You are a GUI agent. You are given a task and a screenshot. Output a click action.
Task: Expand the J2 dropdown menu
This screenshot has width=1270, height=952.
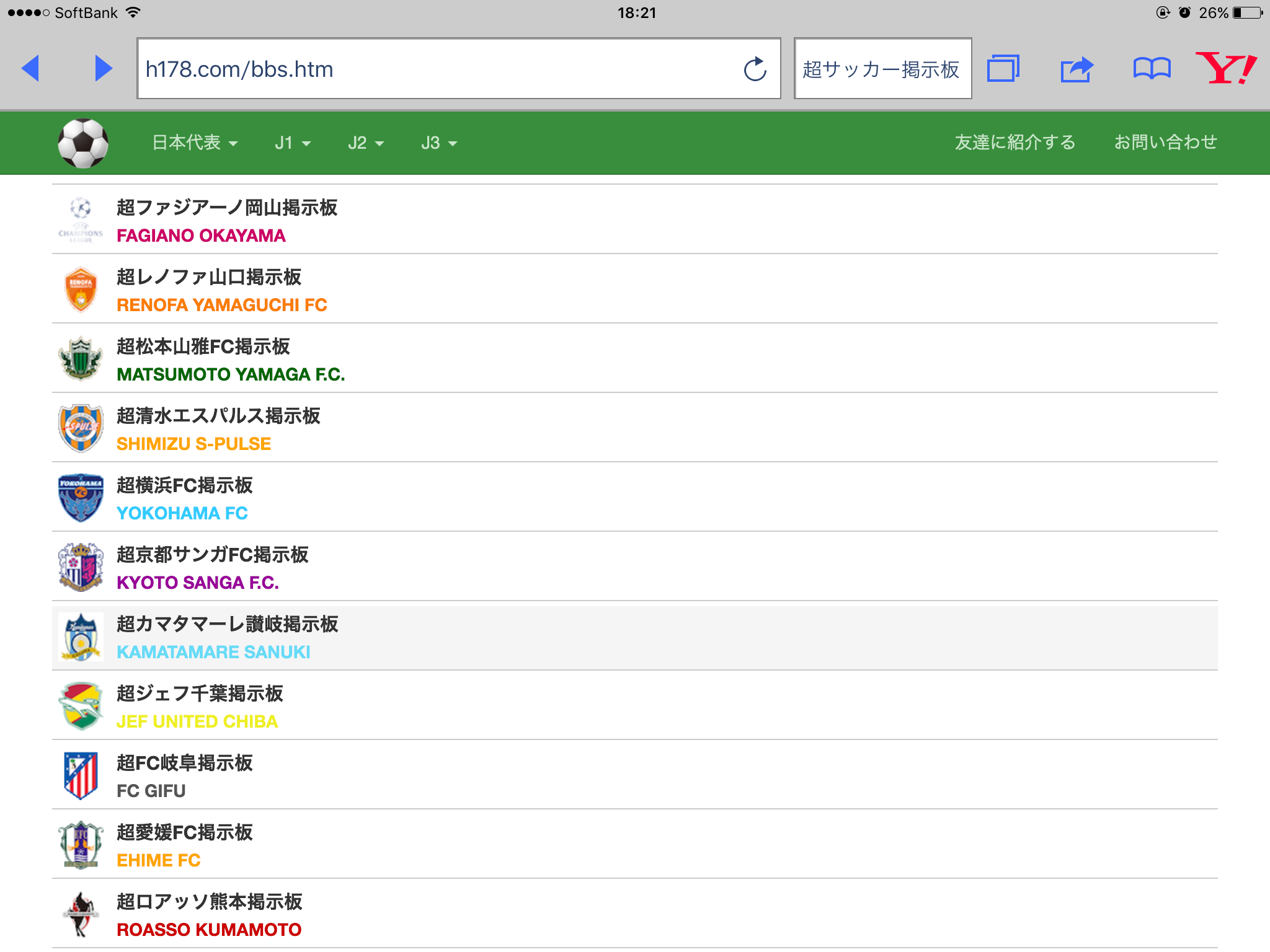(365, 143)
